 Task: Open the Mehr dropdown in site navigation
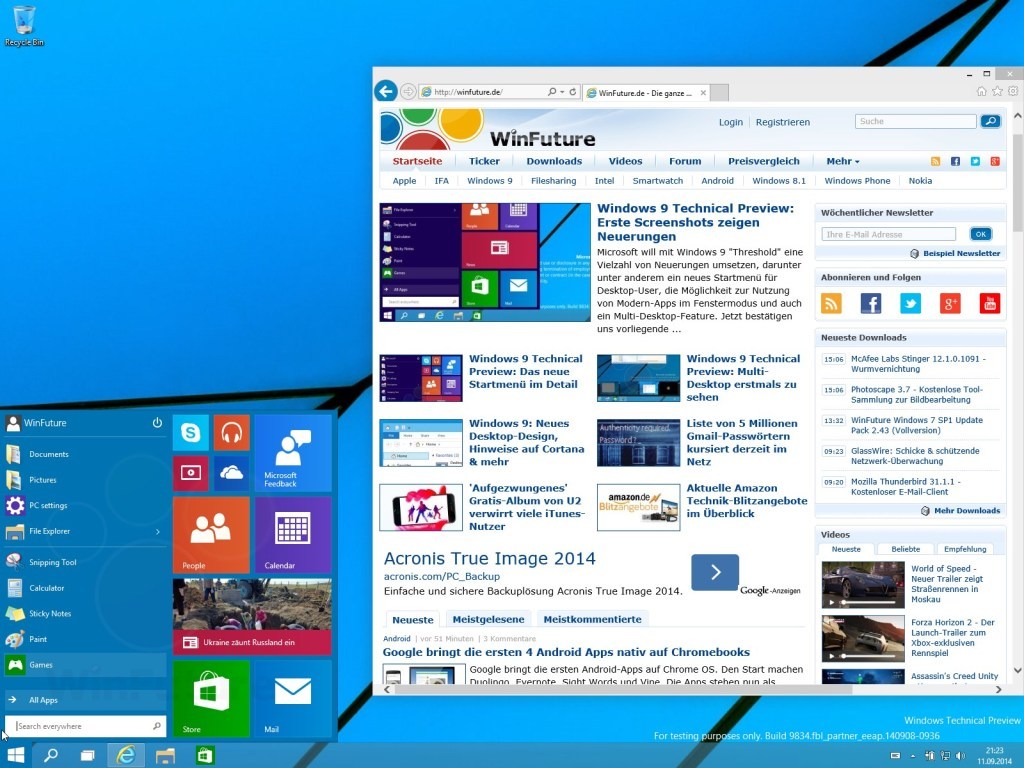tap(842, 161)
